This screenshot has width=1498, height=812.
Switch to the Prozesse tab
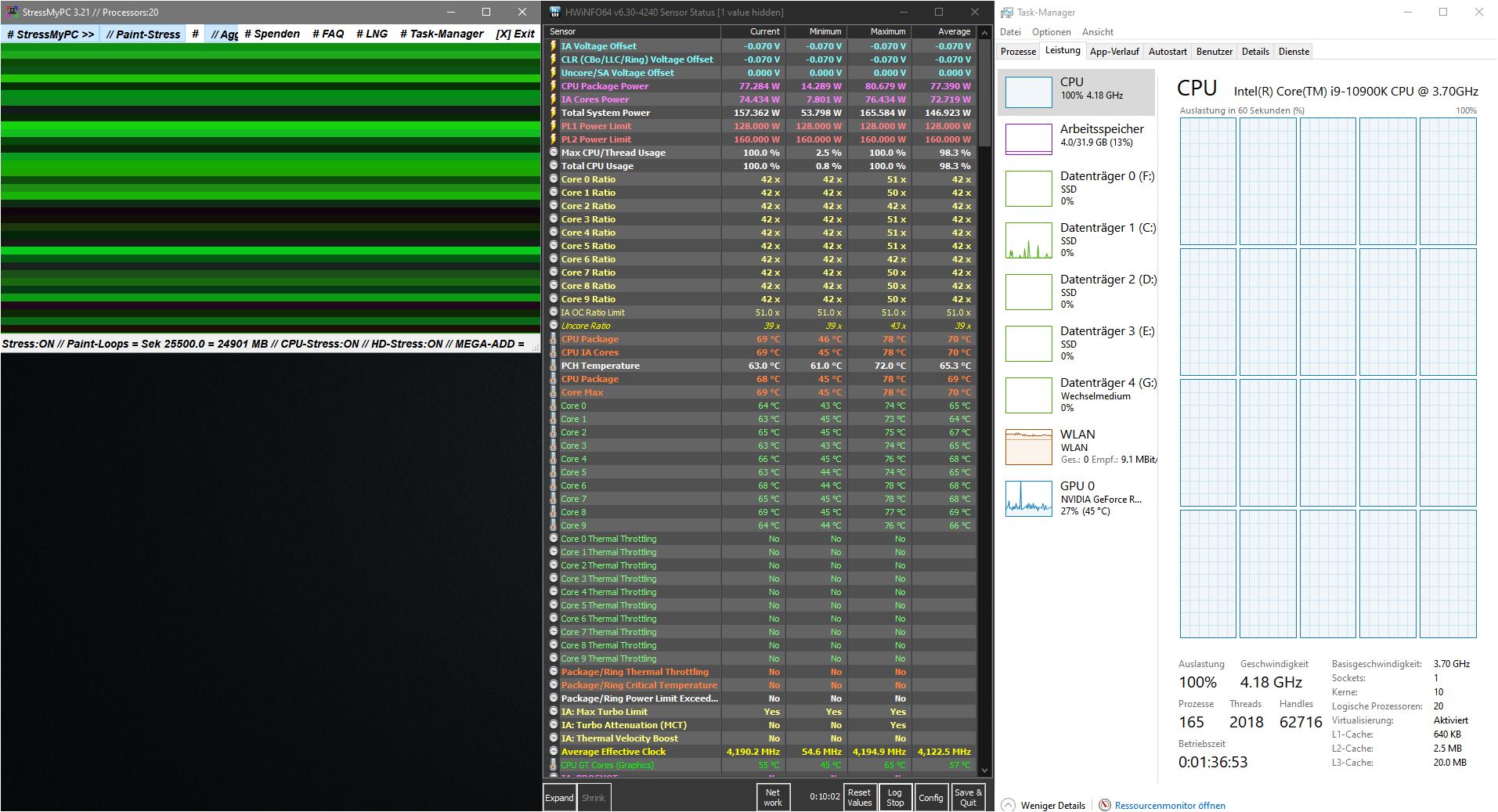pos(1017,51)
